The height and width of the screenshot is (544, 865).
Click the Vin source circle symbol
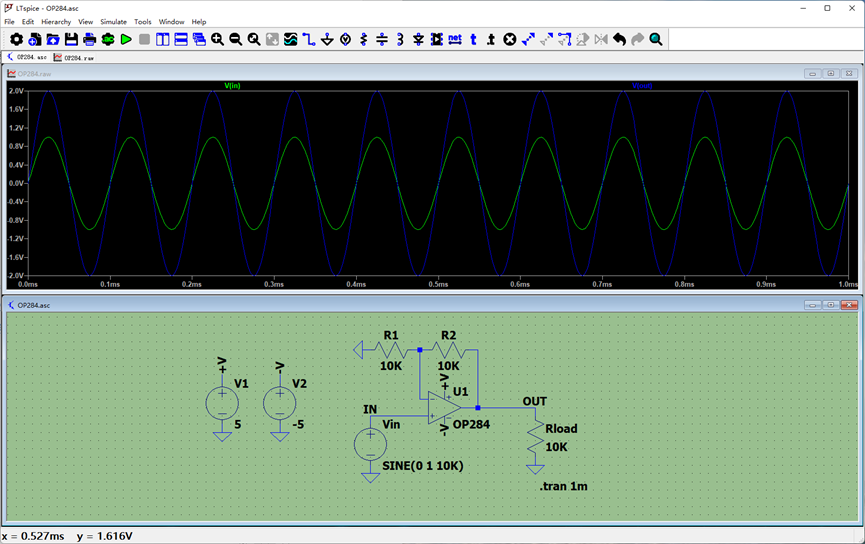click(370, 444)
